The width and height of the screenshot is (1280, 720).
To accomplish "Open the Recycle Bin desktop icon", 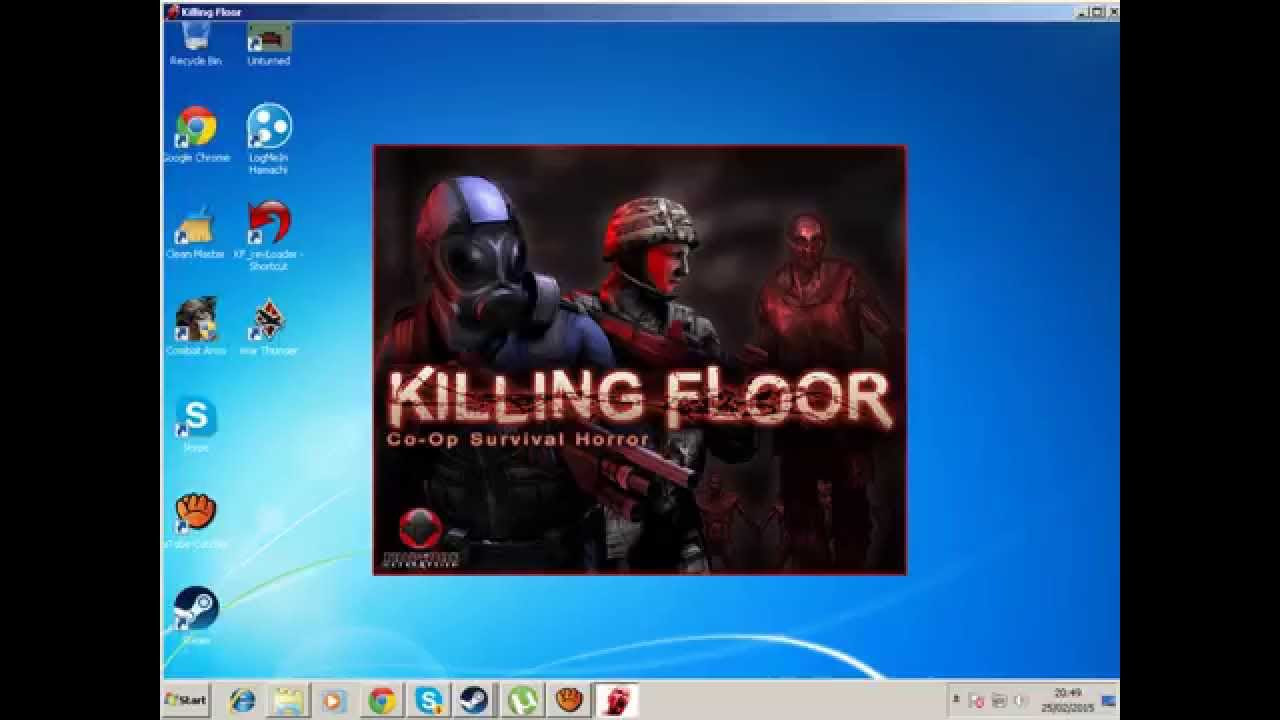I will [x=196, y=43].
